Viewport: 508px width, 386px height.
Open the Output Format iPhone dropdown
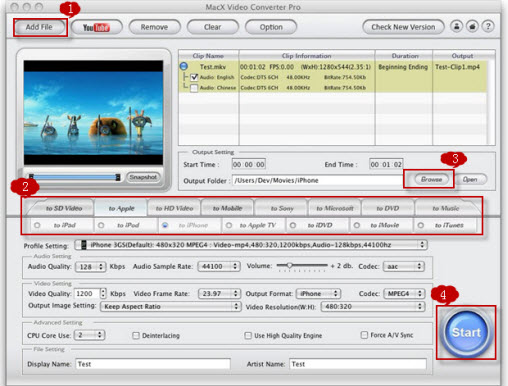[318, 294]
